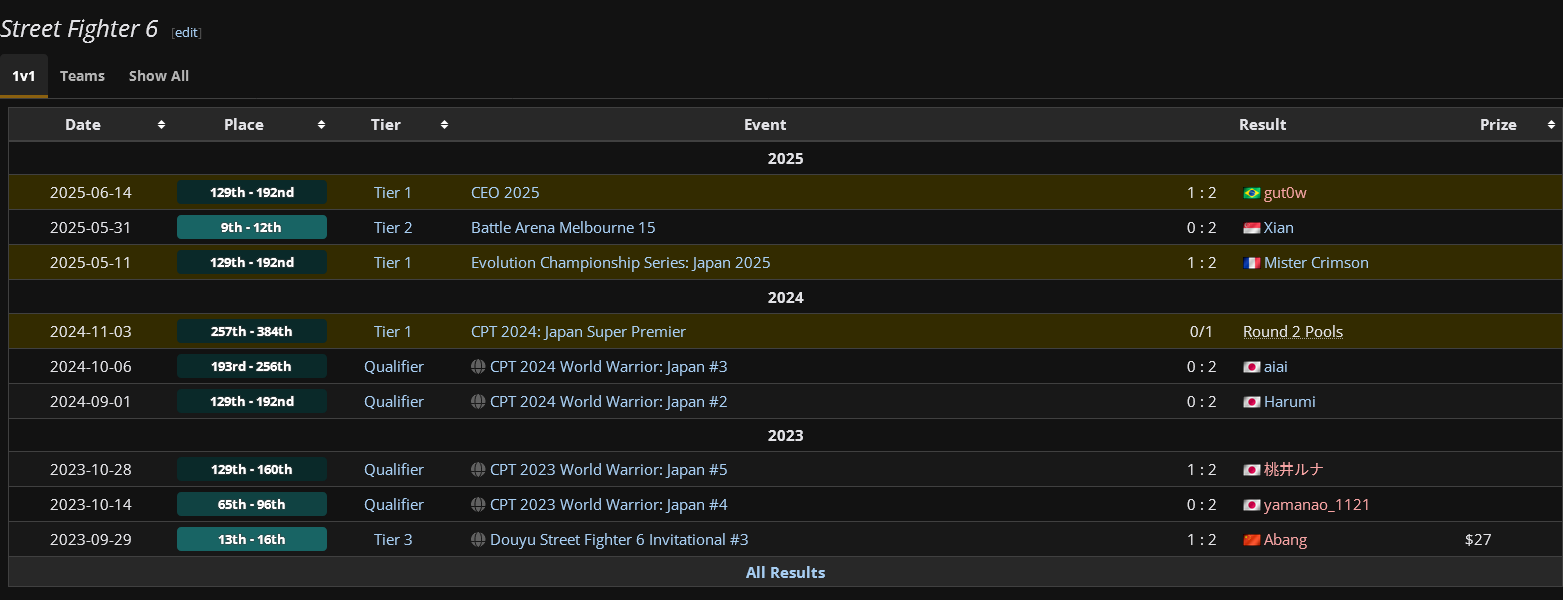Click the 9th - 12th placement badge
1563x600 pixels.
coord(252,227)
